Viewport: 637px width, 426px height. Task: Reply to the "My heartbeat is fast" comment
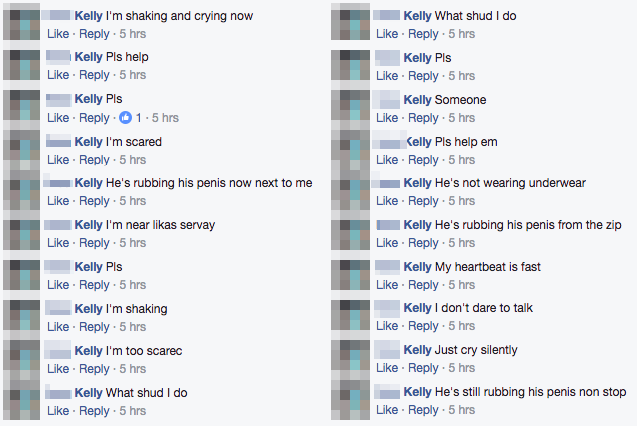coord(423,285)
